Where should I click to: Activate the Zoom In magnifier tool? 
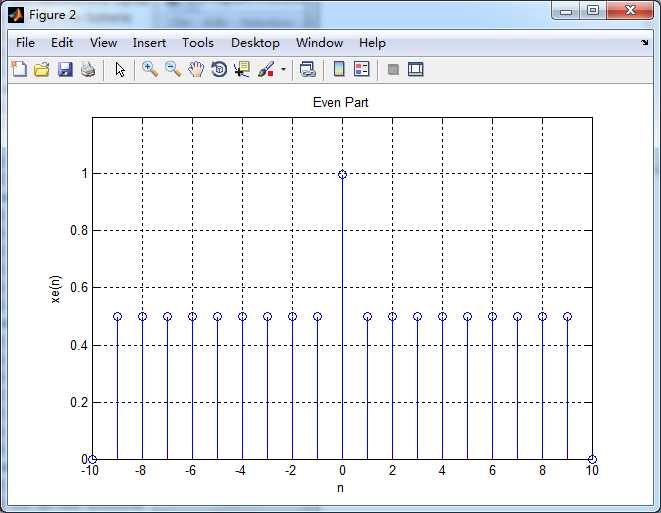coord(150,69)
